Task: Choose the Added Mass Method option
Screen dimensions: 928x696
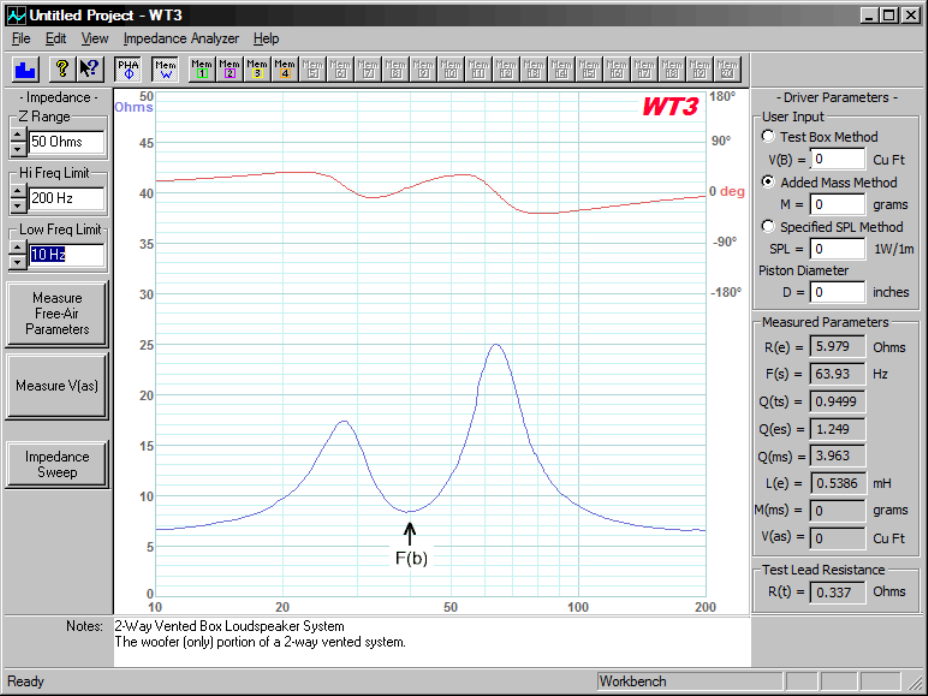Action: 768,182
